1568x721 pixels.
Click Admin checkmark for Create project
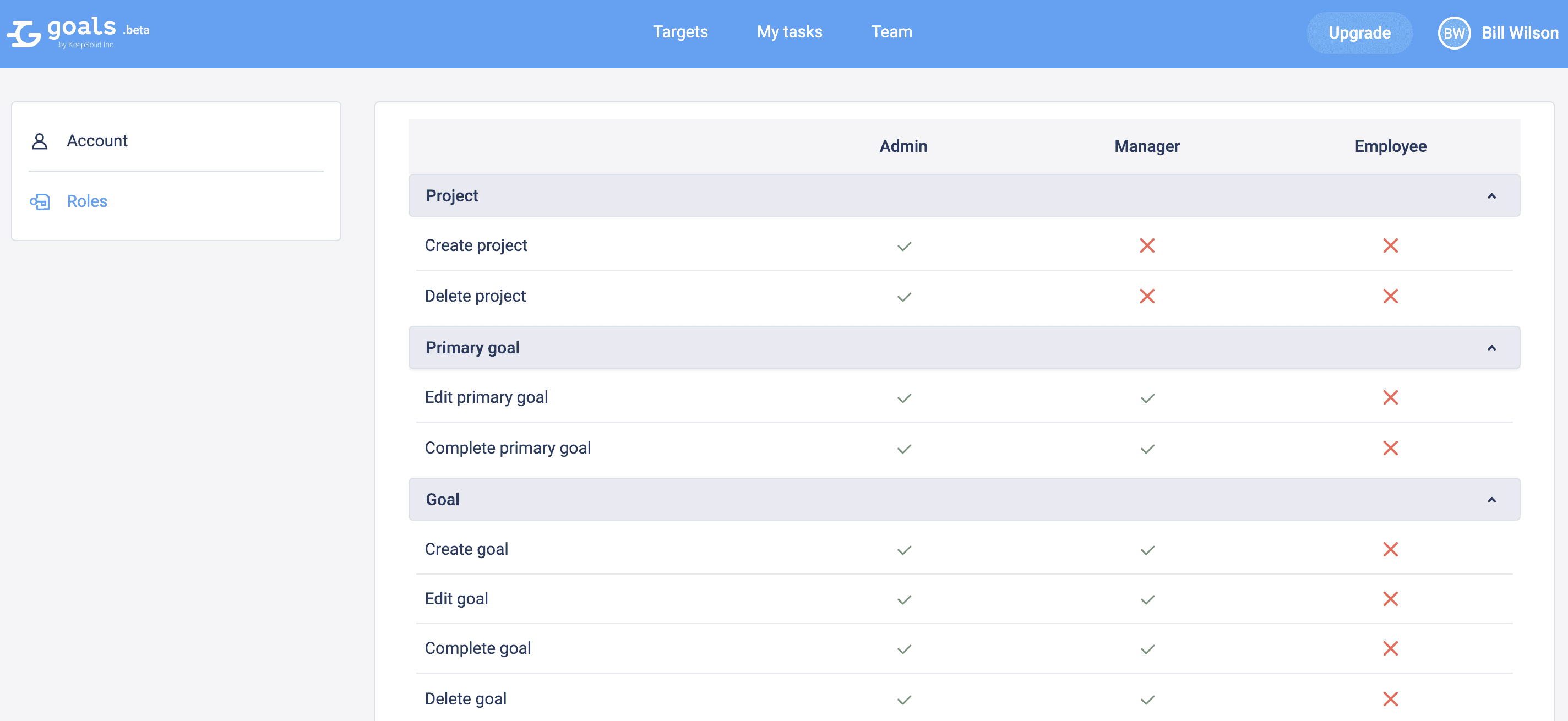tap(904, 246)
